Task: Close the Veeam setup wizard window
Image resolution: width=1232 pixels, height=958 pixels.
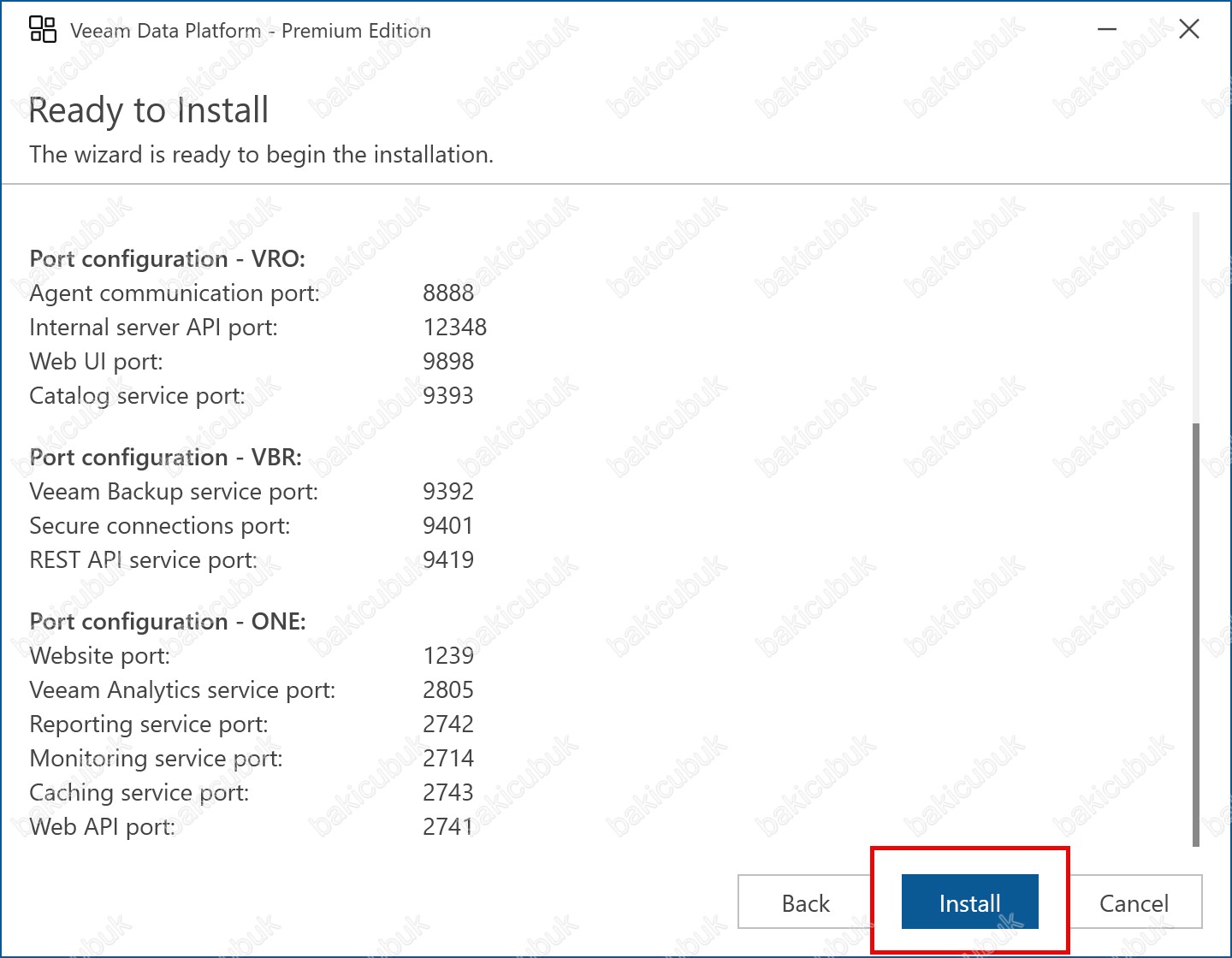Action: [1188, 30]
